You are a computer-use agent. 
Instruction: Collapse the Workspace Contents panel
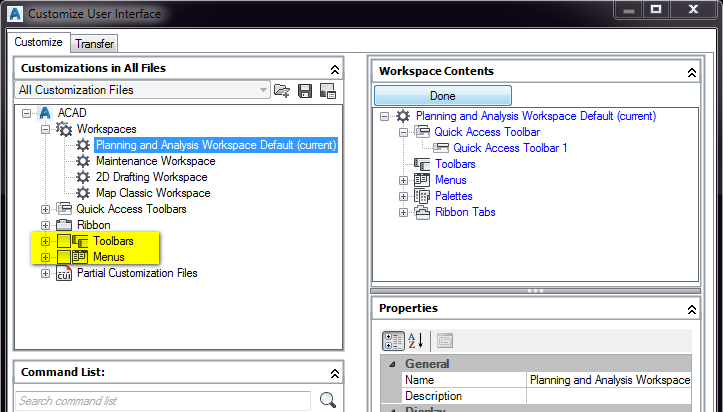[692, 72]
